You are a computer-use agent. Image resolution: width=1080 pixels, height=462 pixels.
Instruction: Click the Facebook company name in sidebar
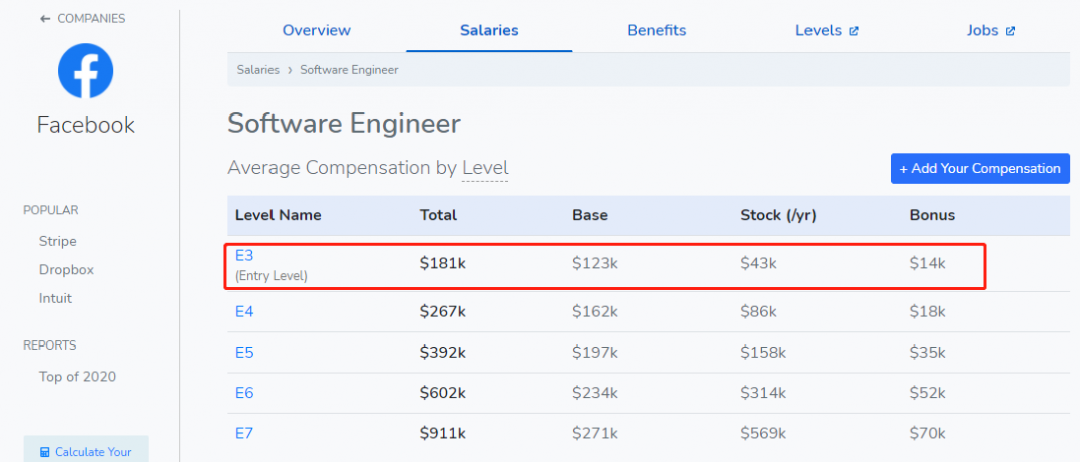86,125
